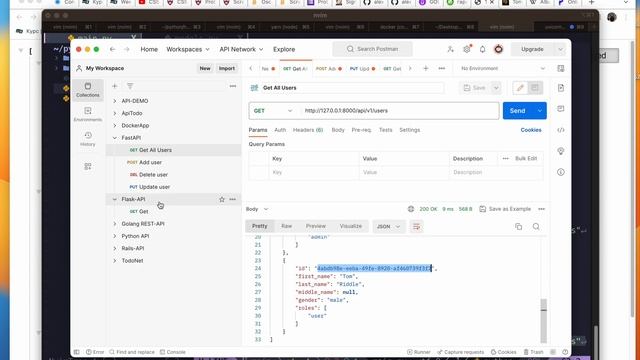Open the Environments sidebar panel

coord(88,114)
